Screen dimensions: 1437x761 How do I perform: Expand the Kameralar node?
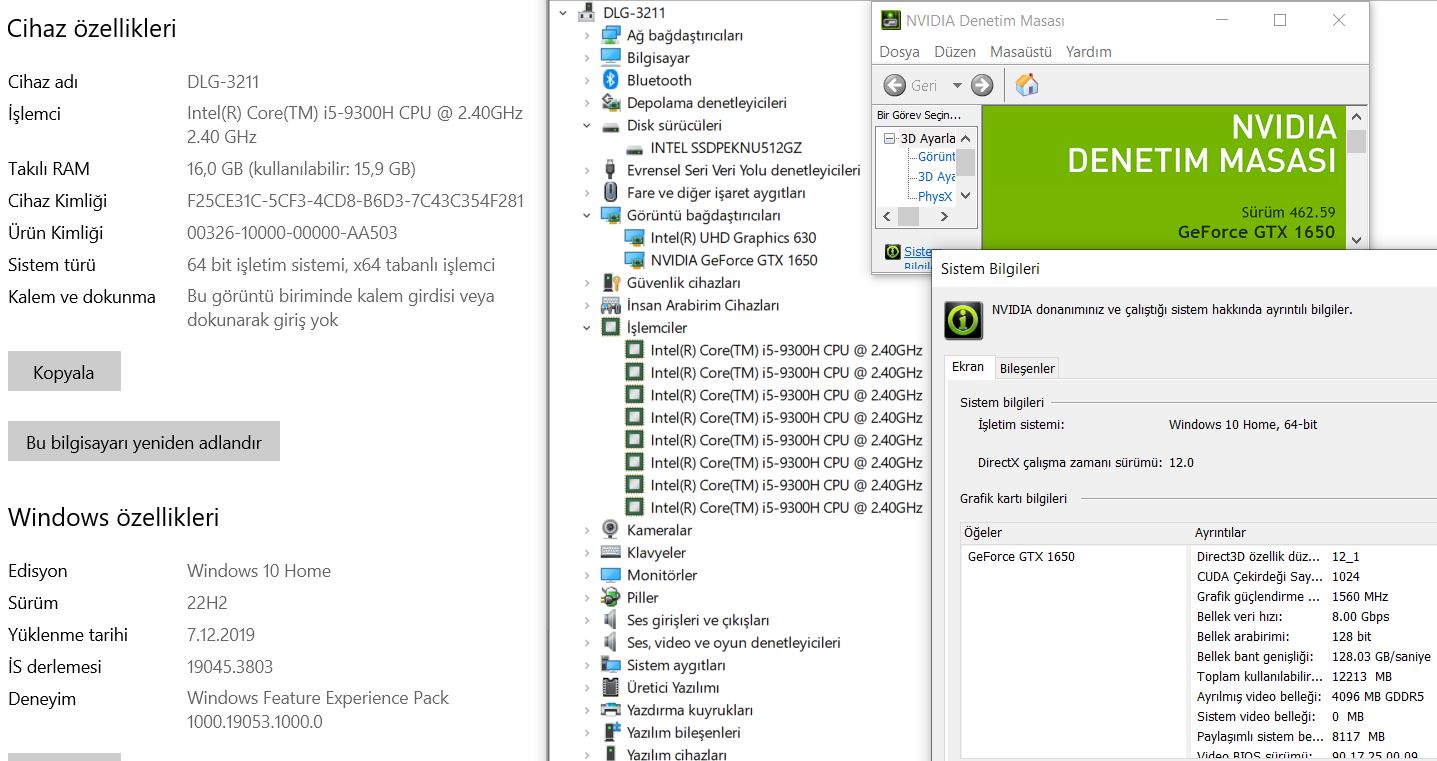point(587,530)
